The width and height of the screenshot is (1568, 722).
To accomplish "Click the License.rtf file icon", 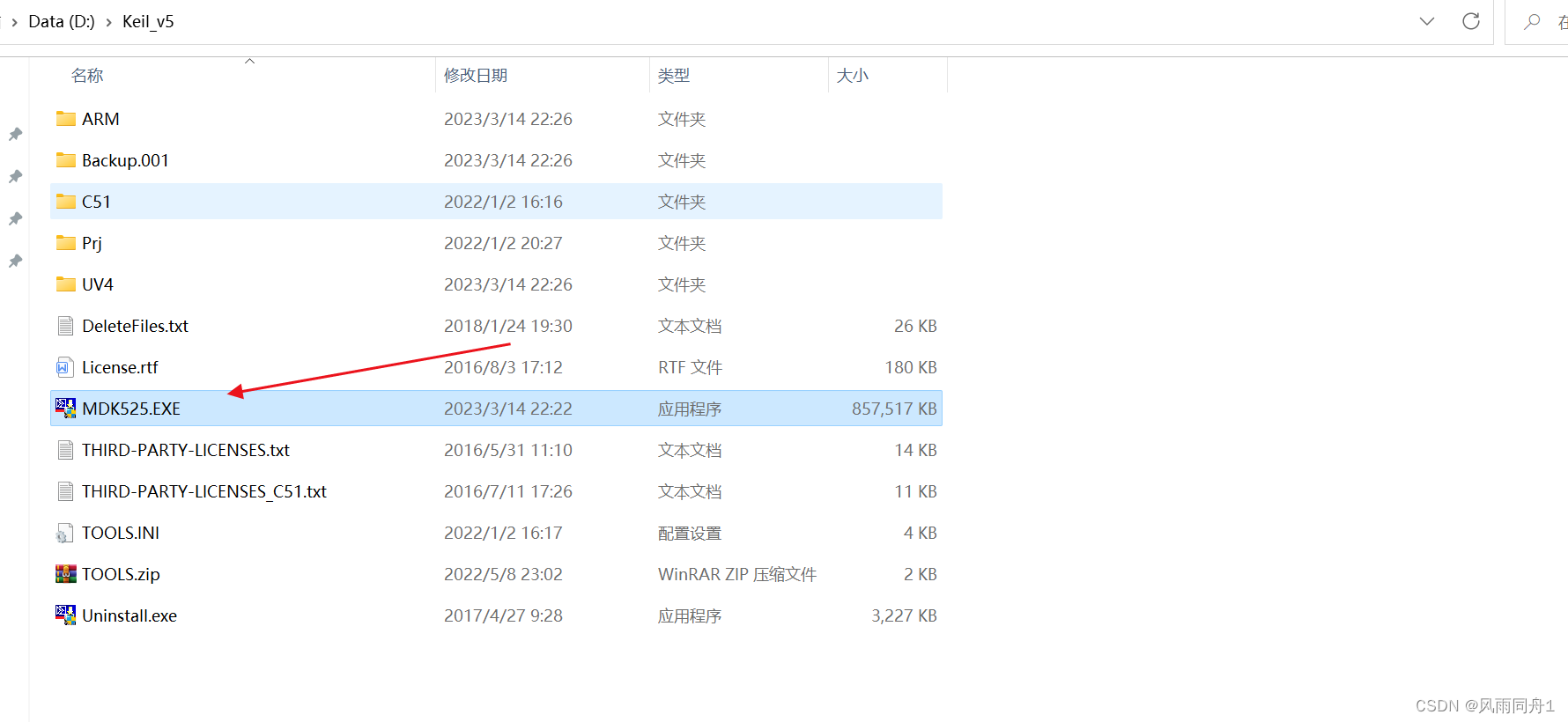I will 65,367.
